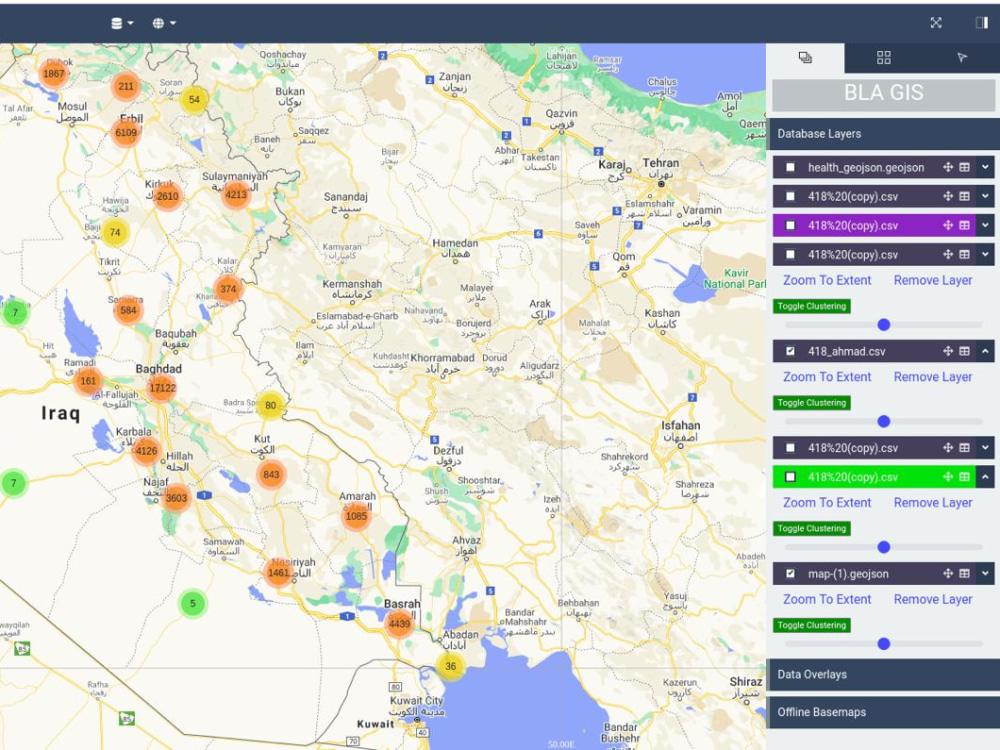
Task: Open the table icon on the green layer row
Action: click(x=964, y=476)
